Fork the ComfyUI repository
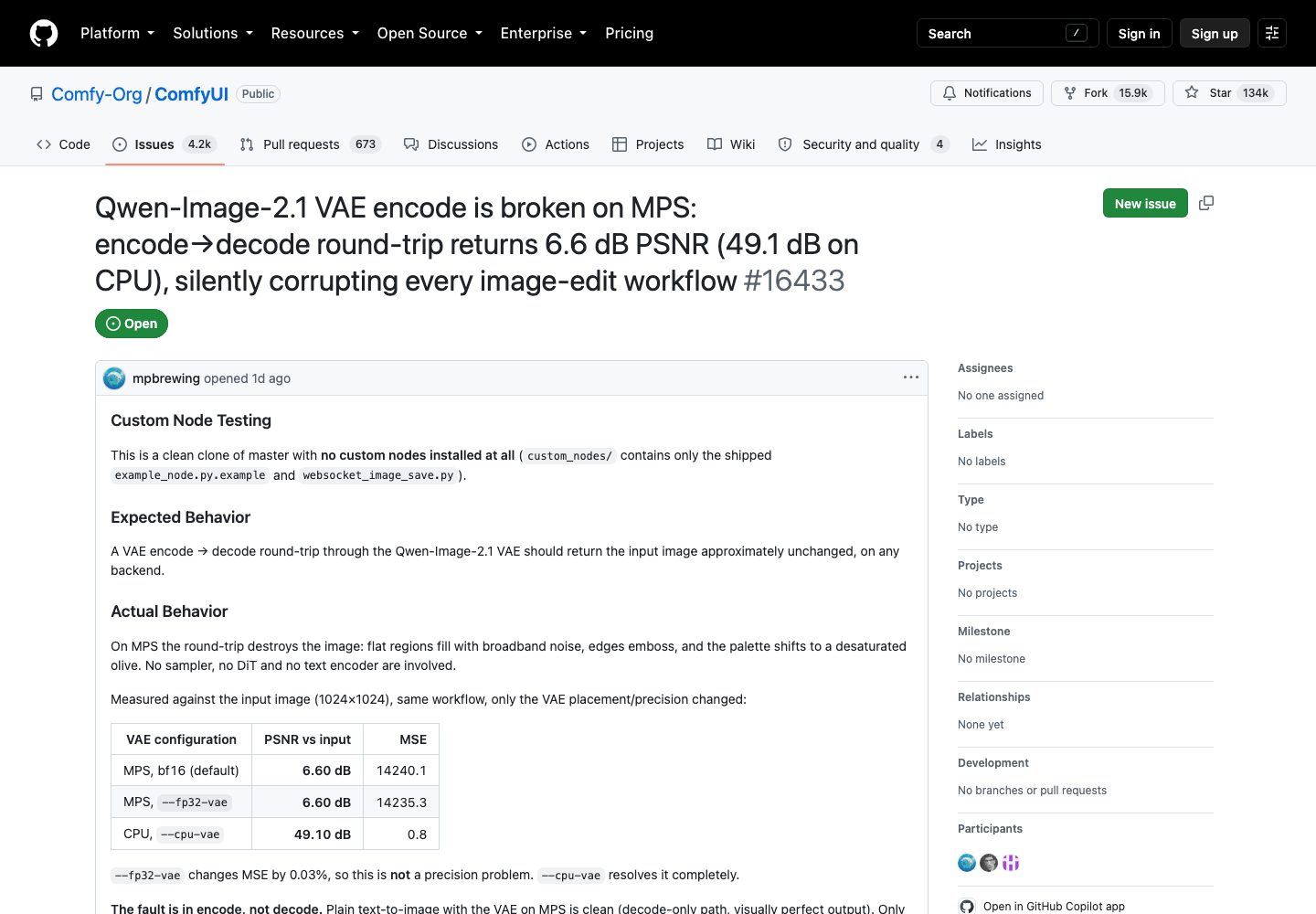 click(1108, 93)
